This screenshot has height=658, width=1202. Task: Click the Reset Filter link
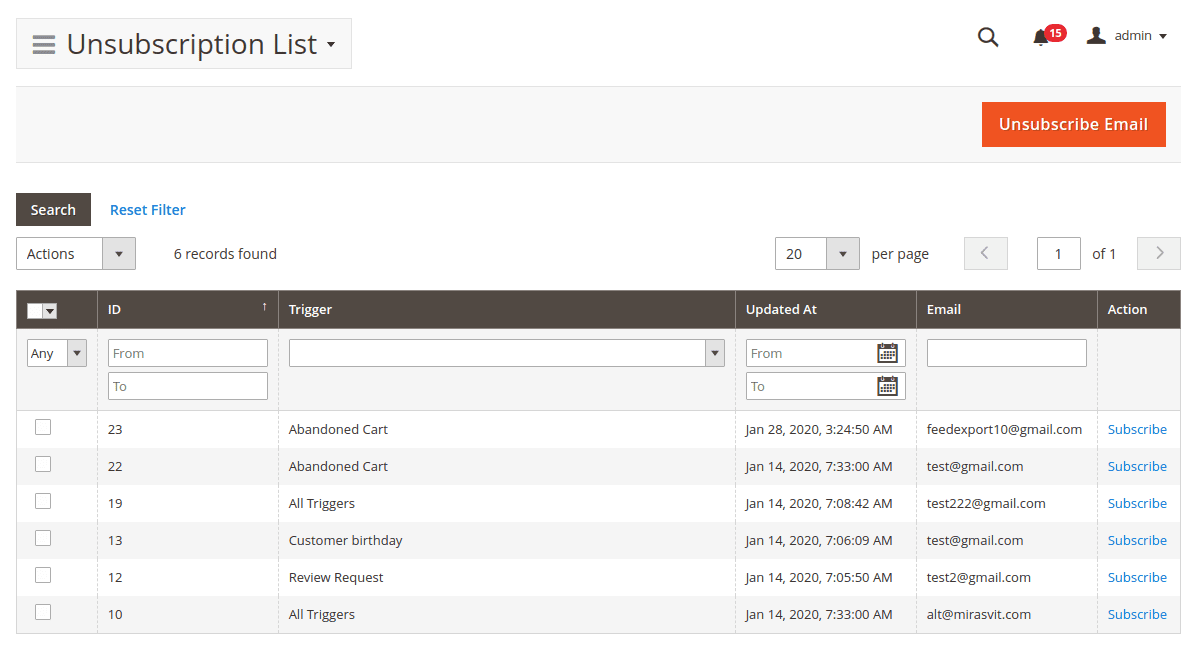point(147,210)
